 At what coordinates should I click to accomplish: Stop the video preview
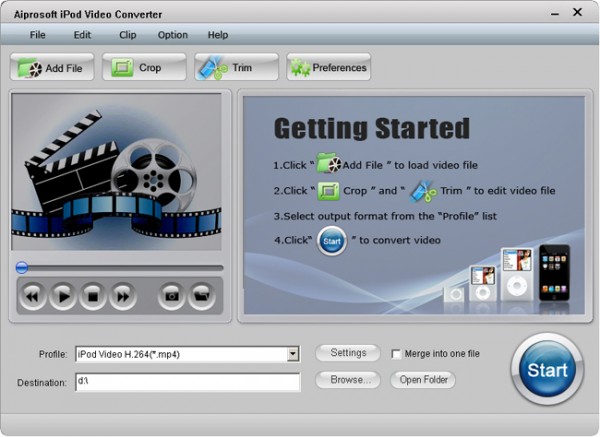93,296
